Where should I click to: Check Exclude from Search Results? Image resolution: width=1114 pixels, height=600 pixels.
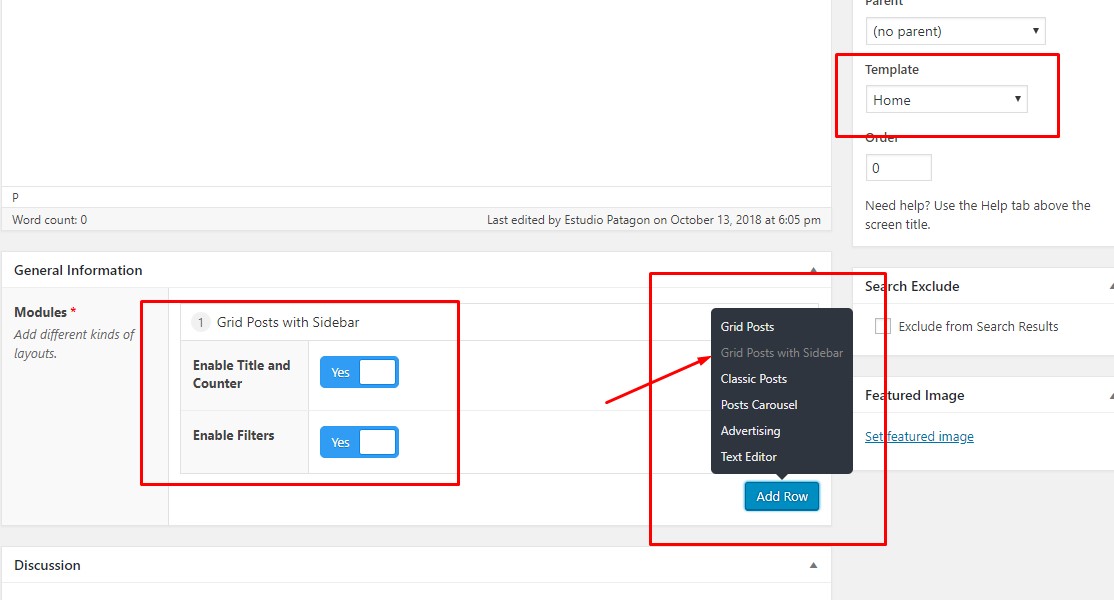(x=883, y=326)
